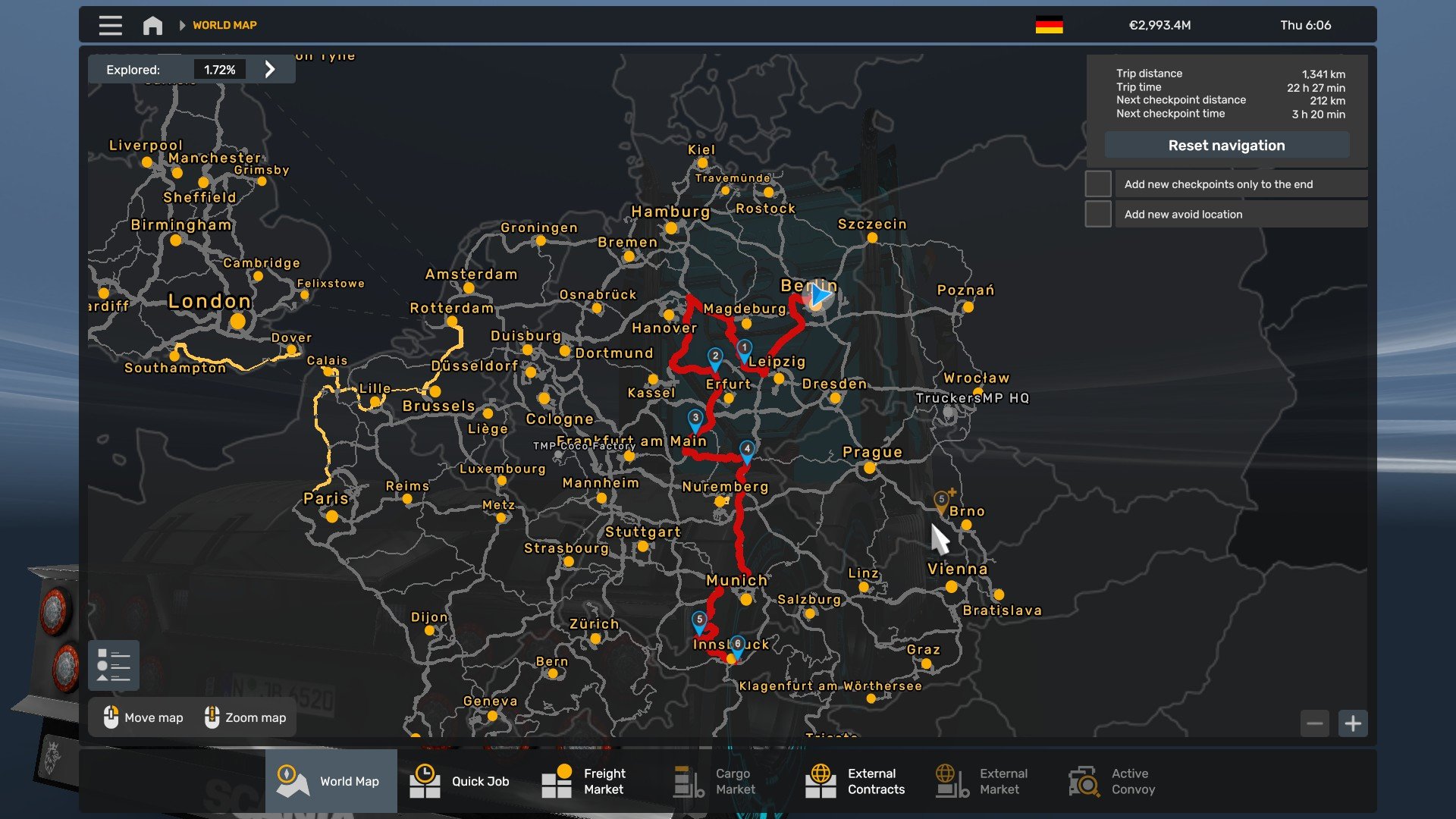Select the Munich city dot
1456x819 pixels.
746,600
